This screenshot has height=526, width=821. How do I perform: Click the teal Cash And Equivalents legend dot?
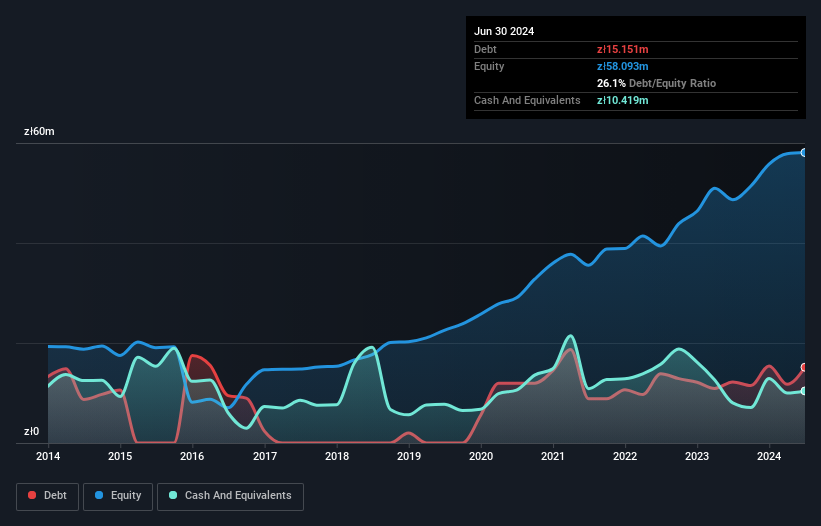point(173,495)
